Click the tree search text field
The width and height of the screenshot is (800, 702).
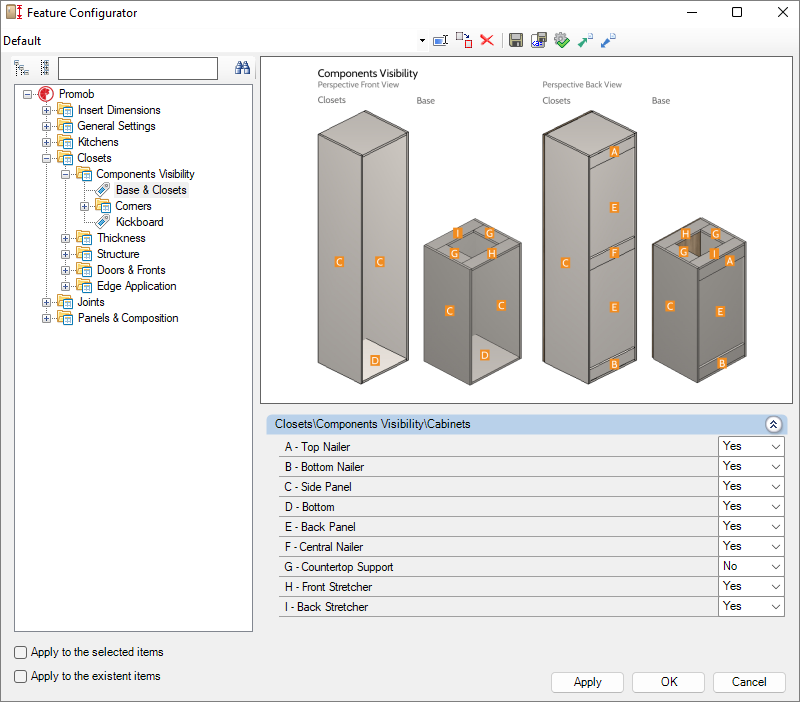(138, 68)
